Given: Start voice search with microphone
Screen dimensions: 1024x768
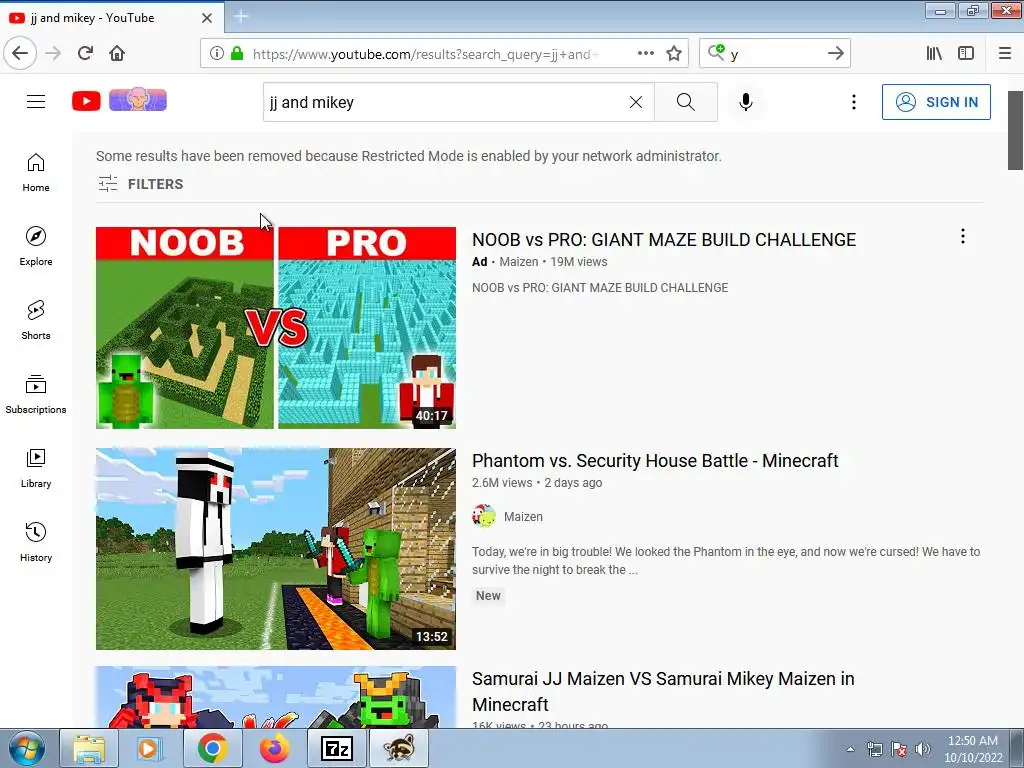Looking at the screenshot, I should 746,102.
